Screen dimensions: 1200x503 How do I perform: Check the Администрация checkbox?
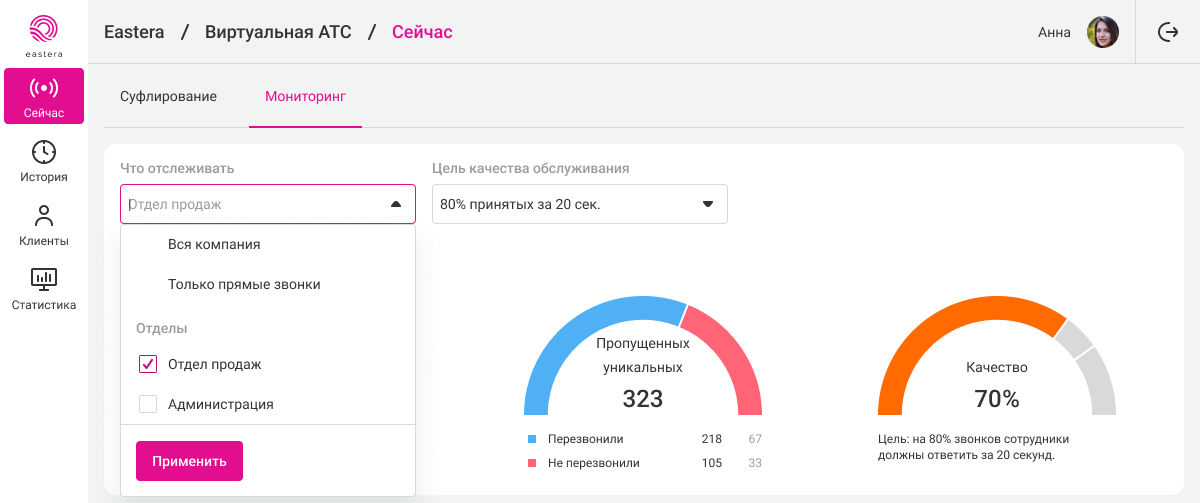(148, 405)
